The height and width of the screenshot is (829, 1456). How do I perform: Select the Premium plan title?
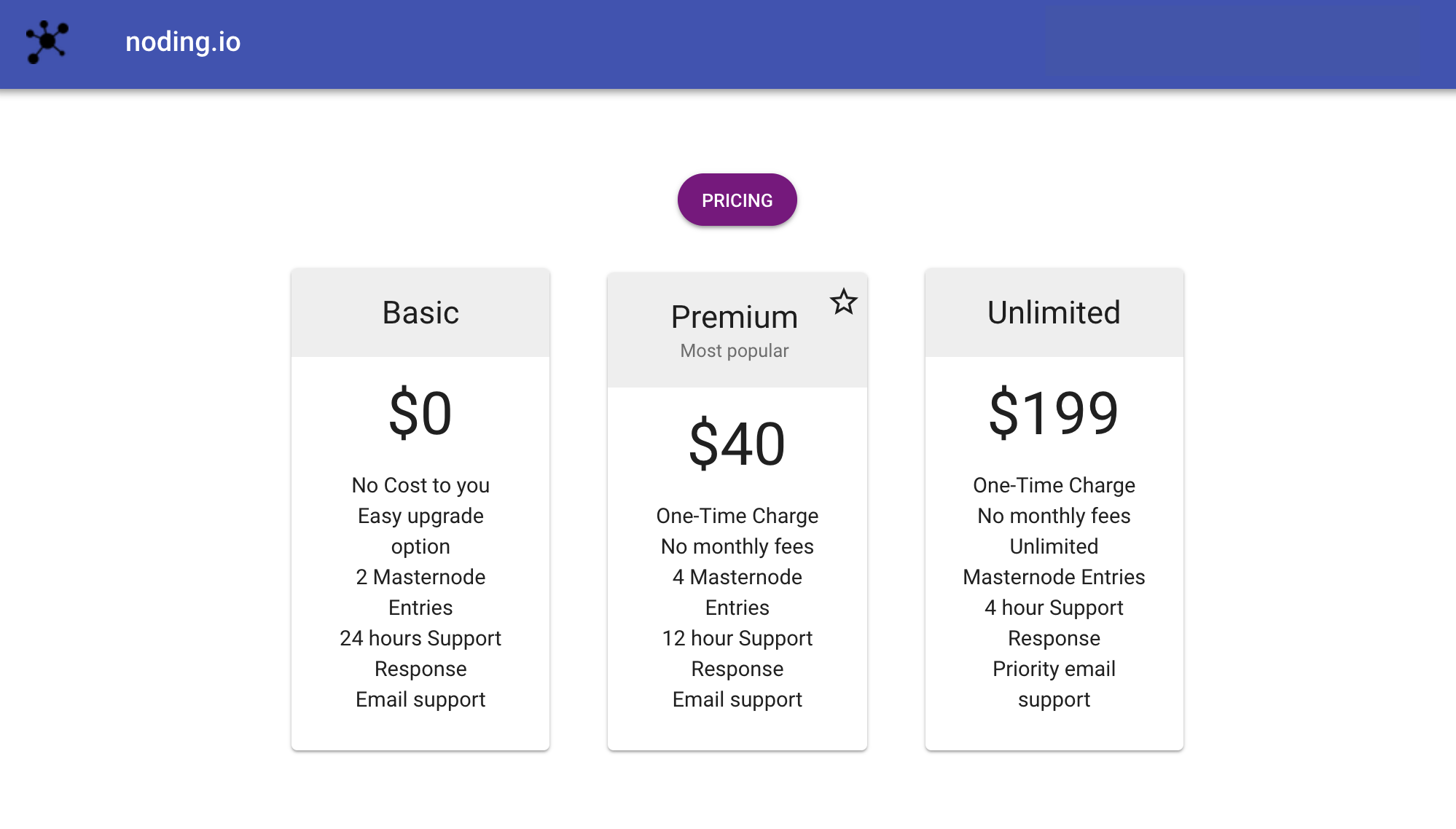[x=734, y=317]
